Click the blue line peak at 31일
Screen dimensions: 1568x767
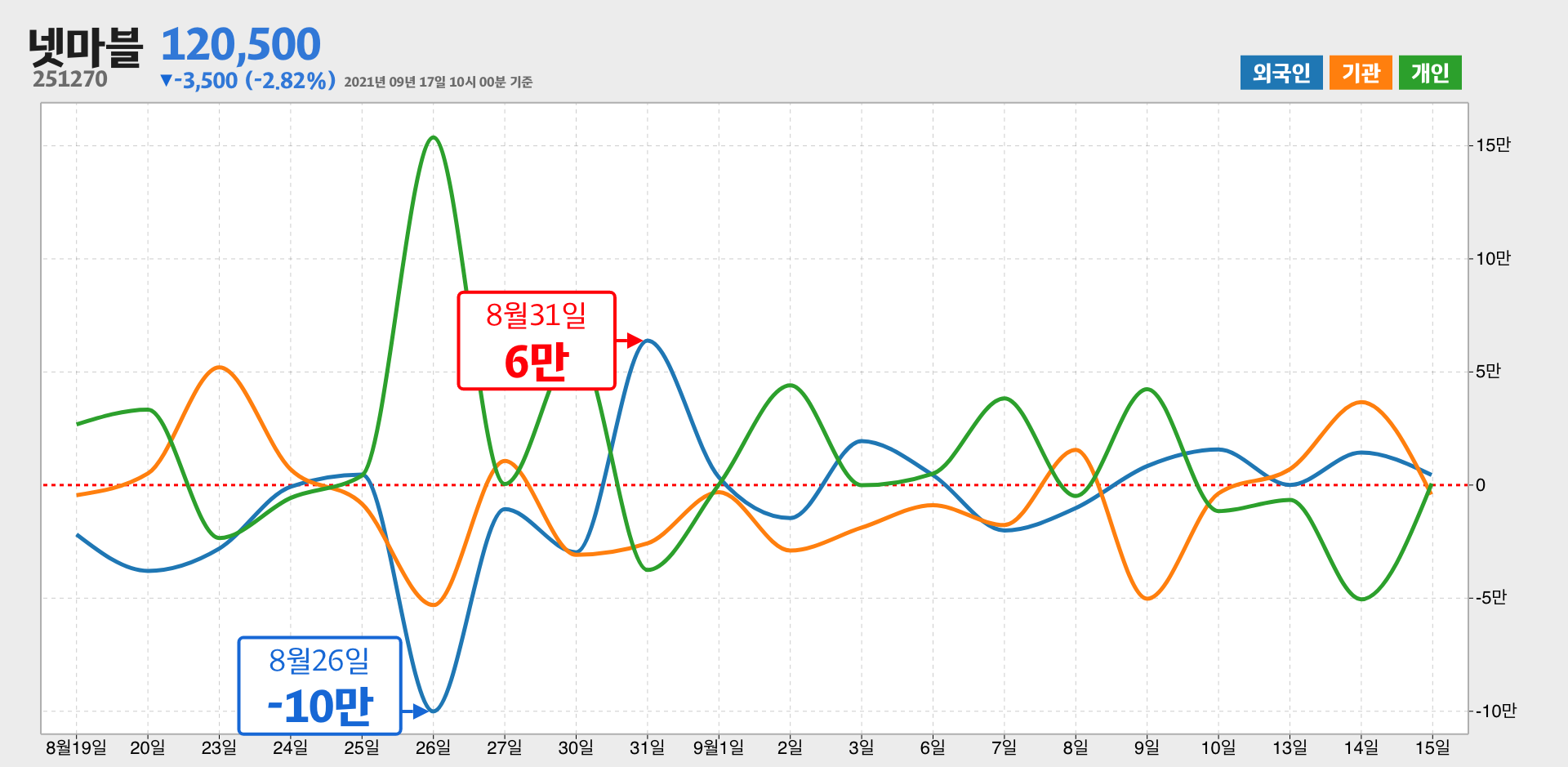(x=648, y=341)
